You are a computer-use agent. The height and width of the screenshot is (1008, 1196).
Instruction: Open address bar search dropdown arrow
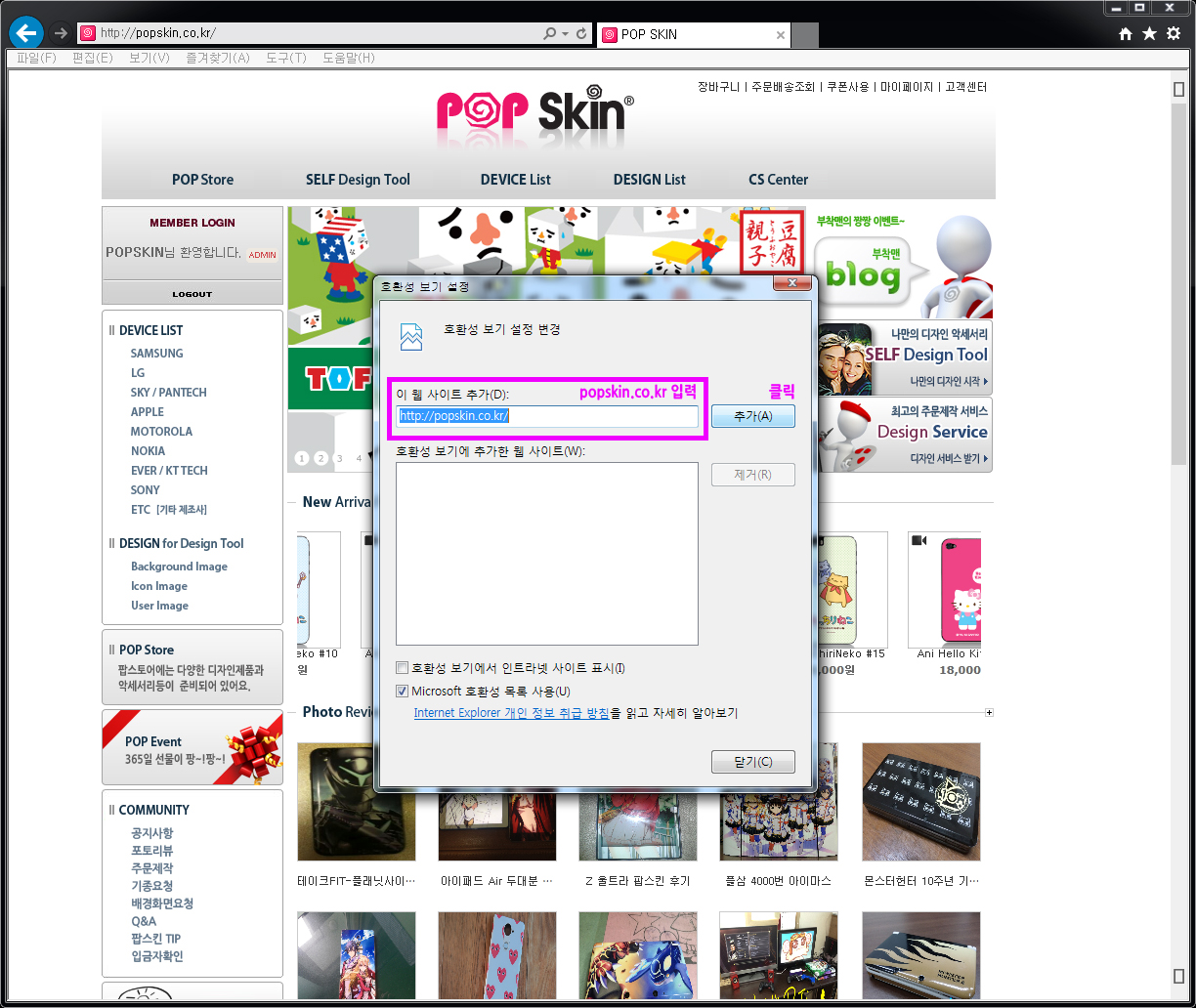click(565, 33)
